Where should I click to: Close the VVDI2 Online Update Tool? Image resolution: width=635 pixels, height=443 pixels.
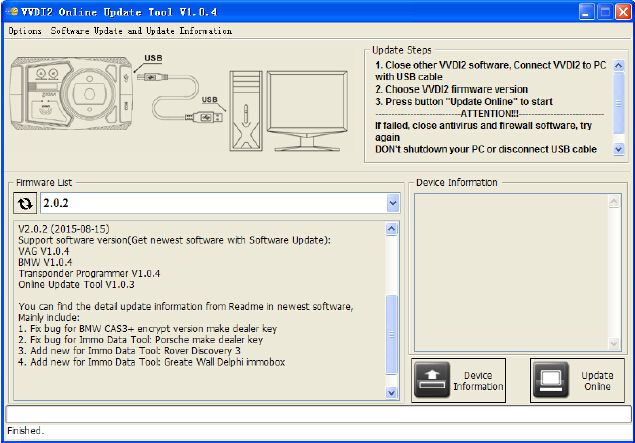point(622,12)
